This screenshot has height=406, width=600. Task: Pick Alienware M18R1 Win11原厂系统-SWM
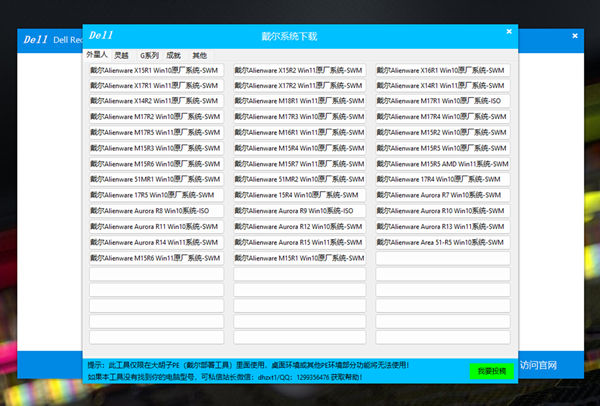coord(300,101)
